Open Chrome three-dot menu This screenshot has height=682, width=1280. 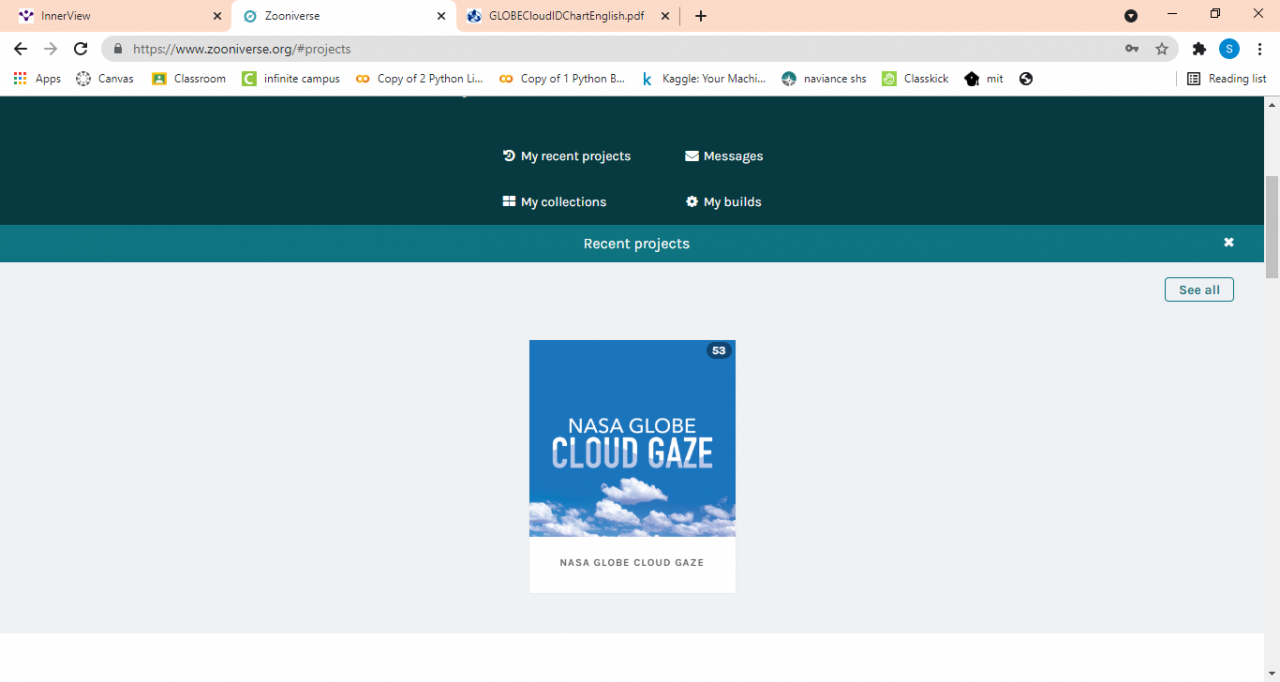(1259, 48)
